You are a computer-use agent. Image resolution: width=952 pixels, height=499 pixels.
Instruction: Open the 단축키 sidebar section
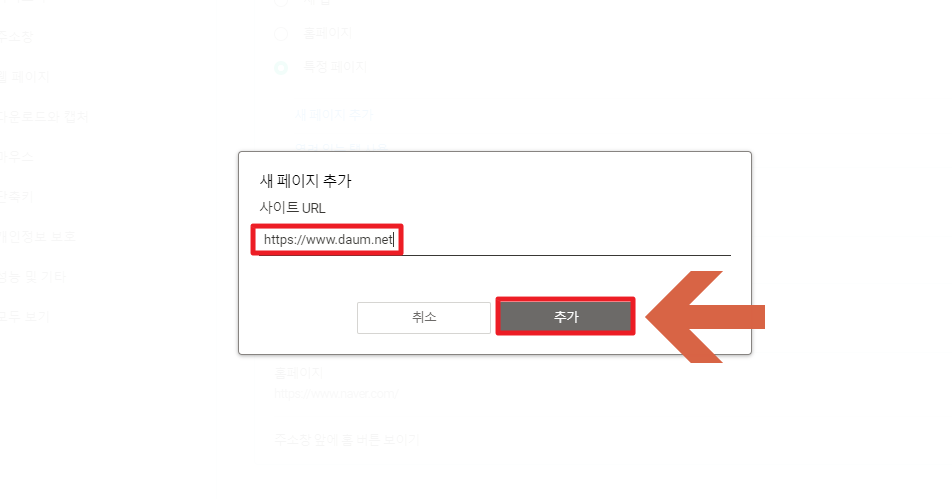(x=16, y=197)
